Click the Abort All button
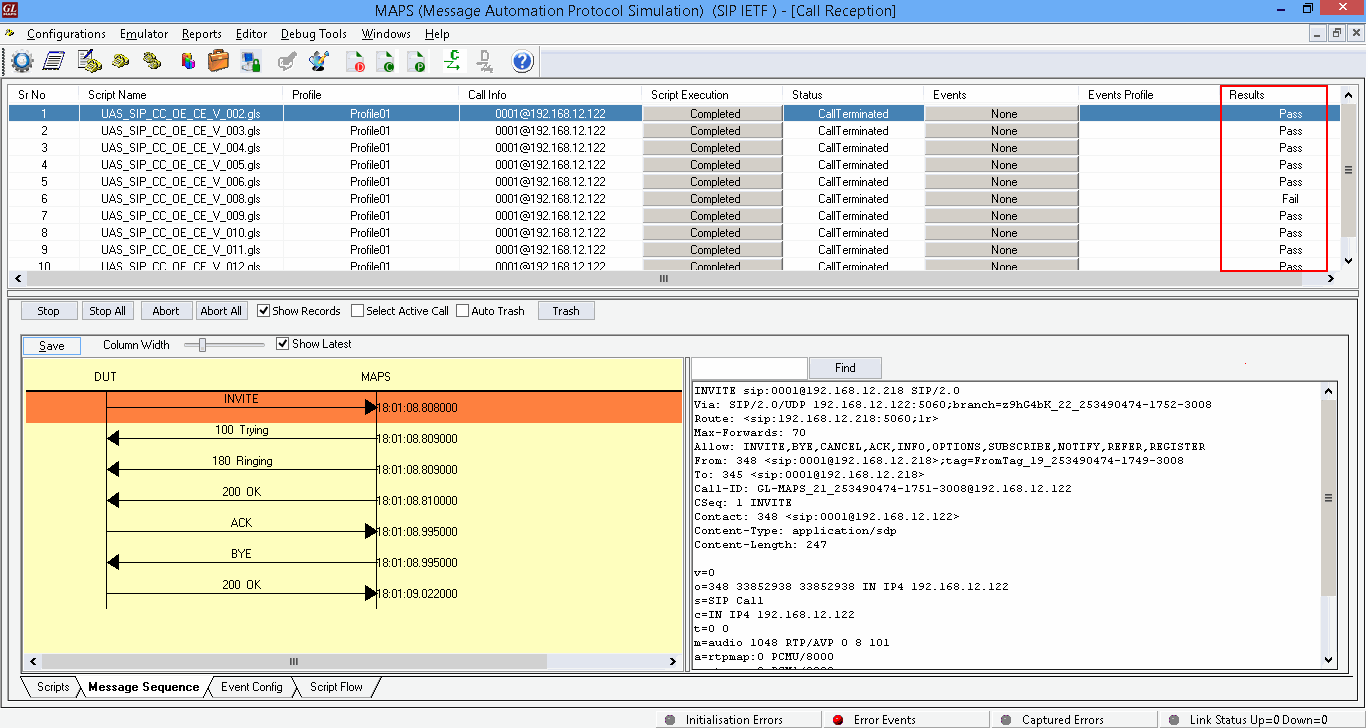The image size is (1368, 728). (221, 311)
